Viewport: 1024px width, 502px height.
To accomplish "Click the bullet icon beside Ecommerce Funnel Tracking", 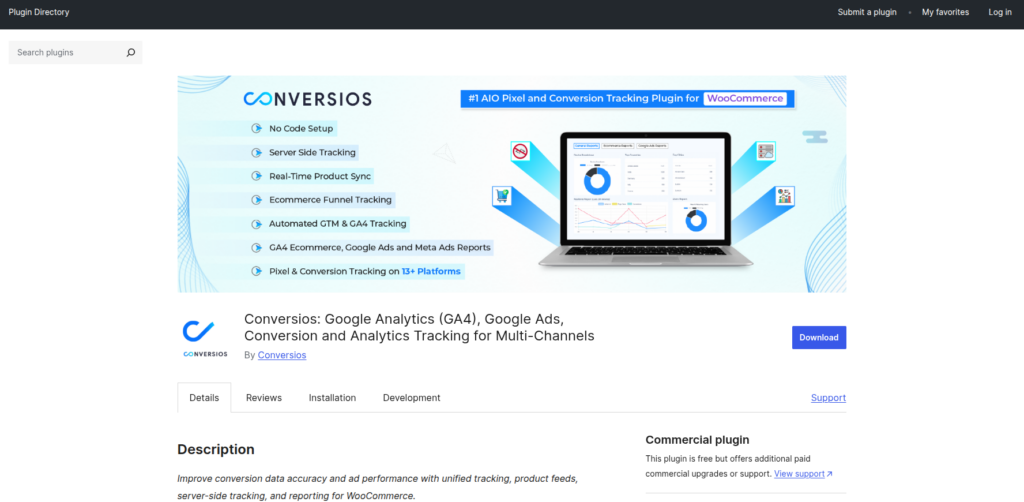I will [257, 200].
